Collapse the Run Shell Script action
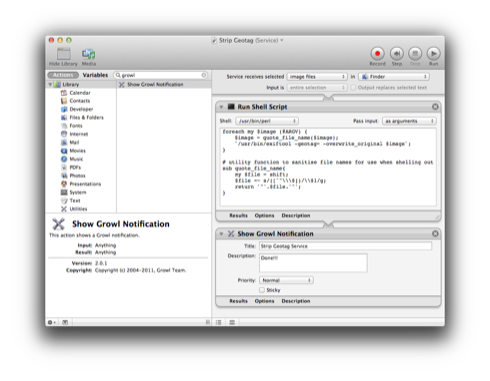490x381 pixels. pyautogui.click(x=221, y=107)
